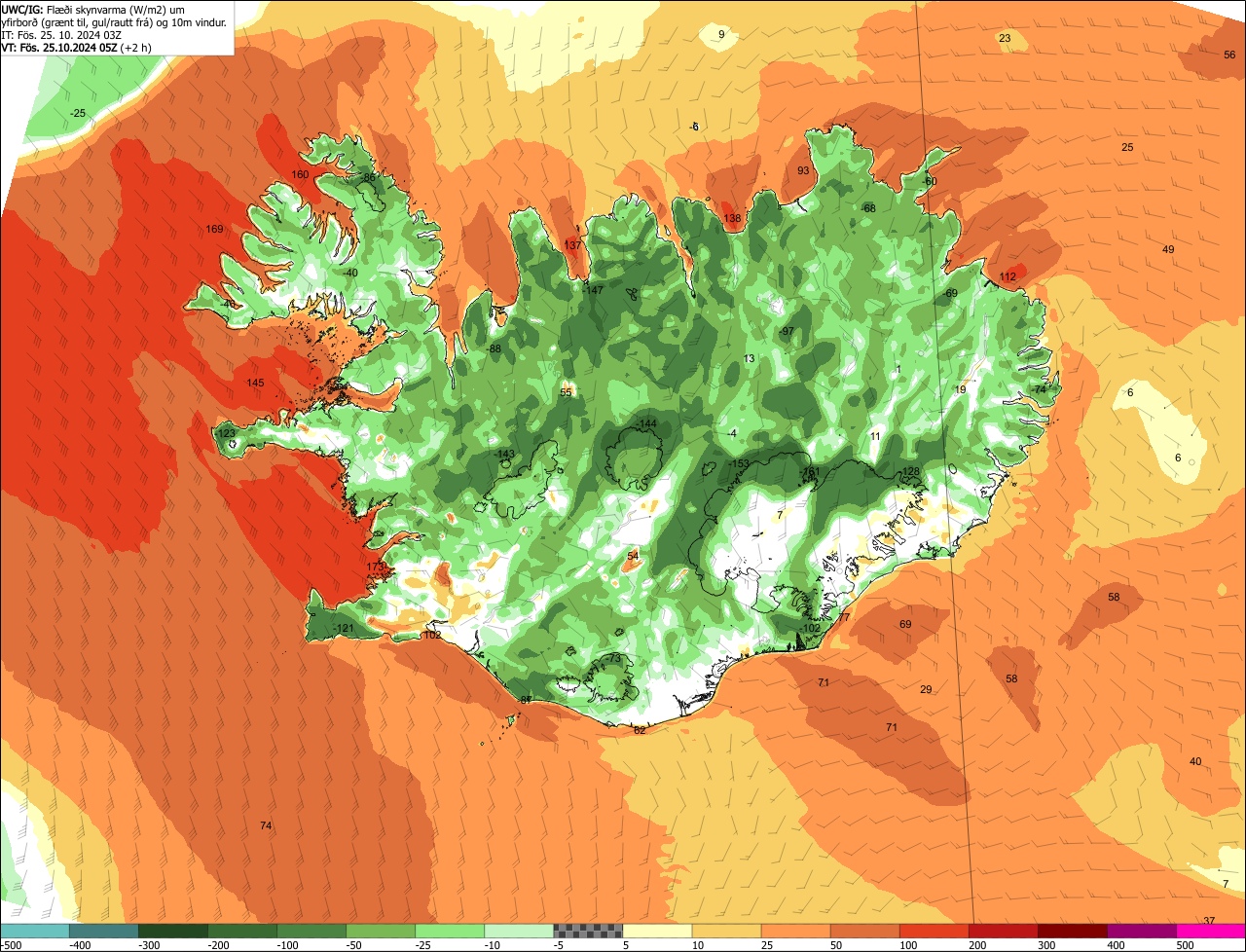Click the initial time 'IT: Fös. 25. 10. 2024 03Z'

point(61,34)
